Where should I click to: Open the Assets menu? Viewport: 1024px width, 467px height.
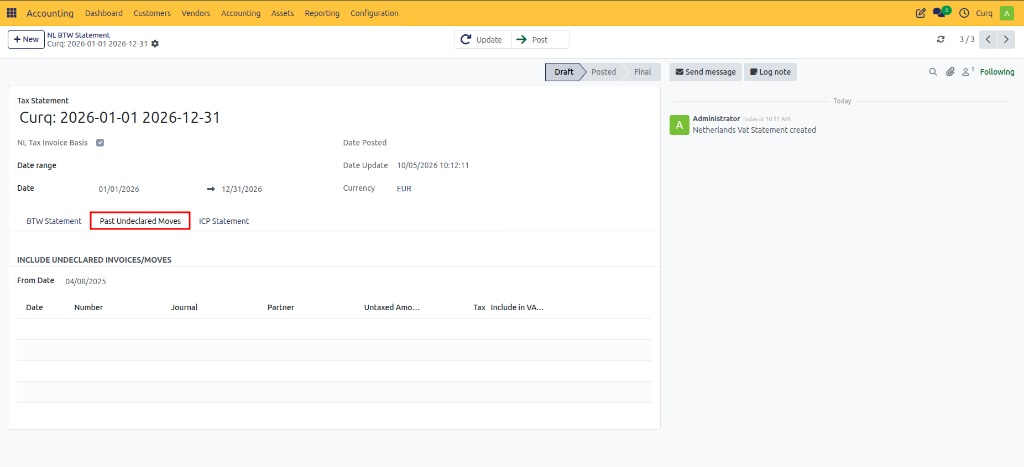point(282,13)
